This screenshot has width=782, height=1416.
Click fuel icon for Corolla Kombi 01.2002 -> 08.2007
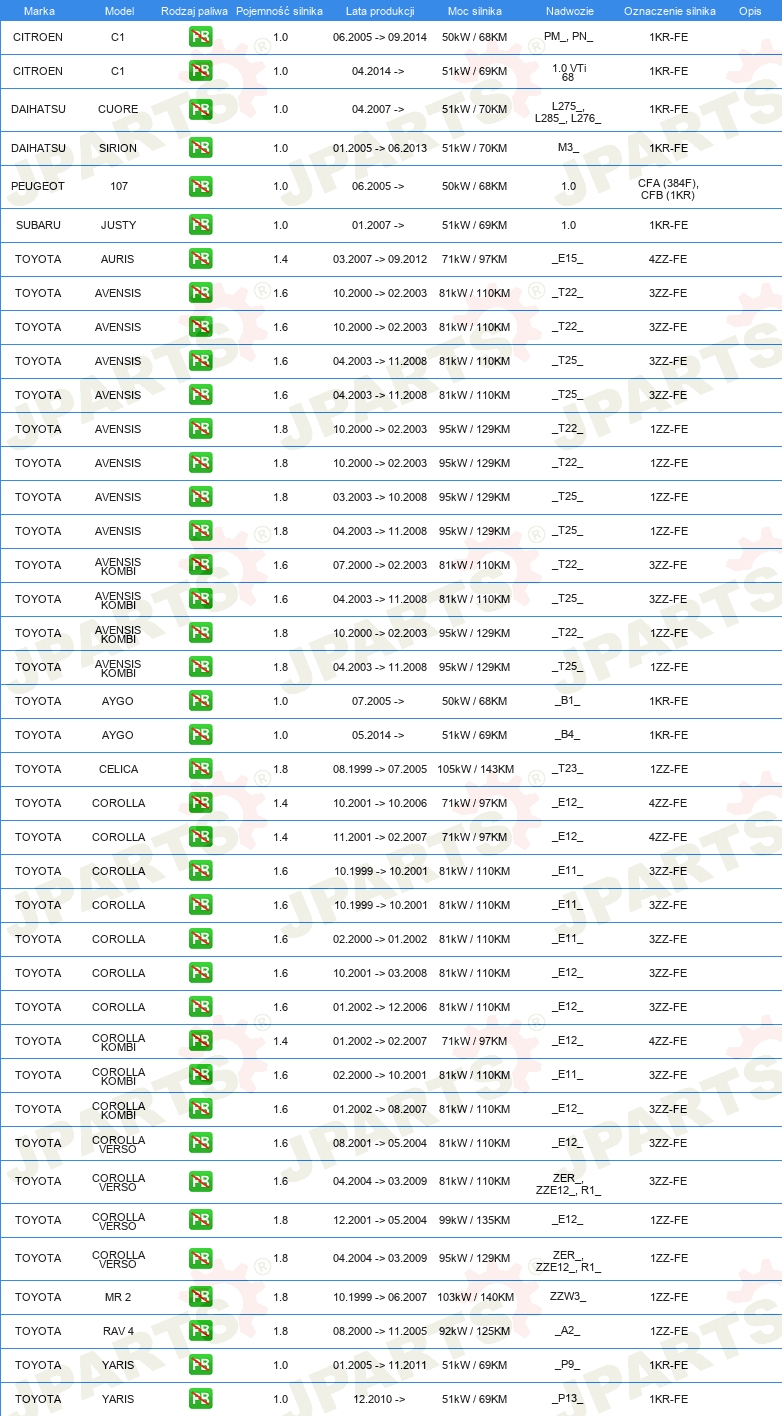pos(200,1109)
